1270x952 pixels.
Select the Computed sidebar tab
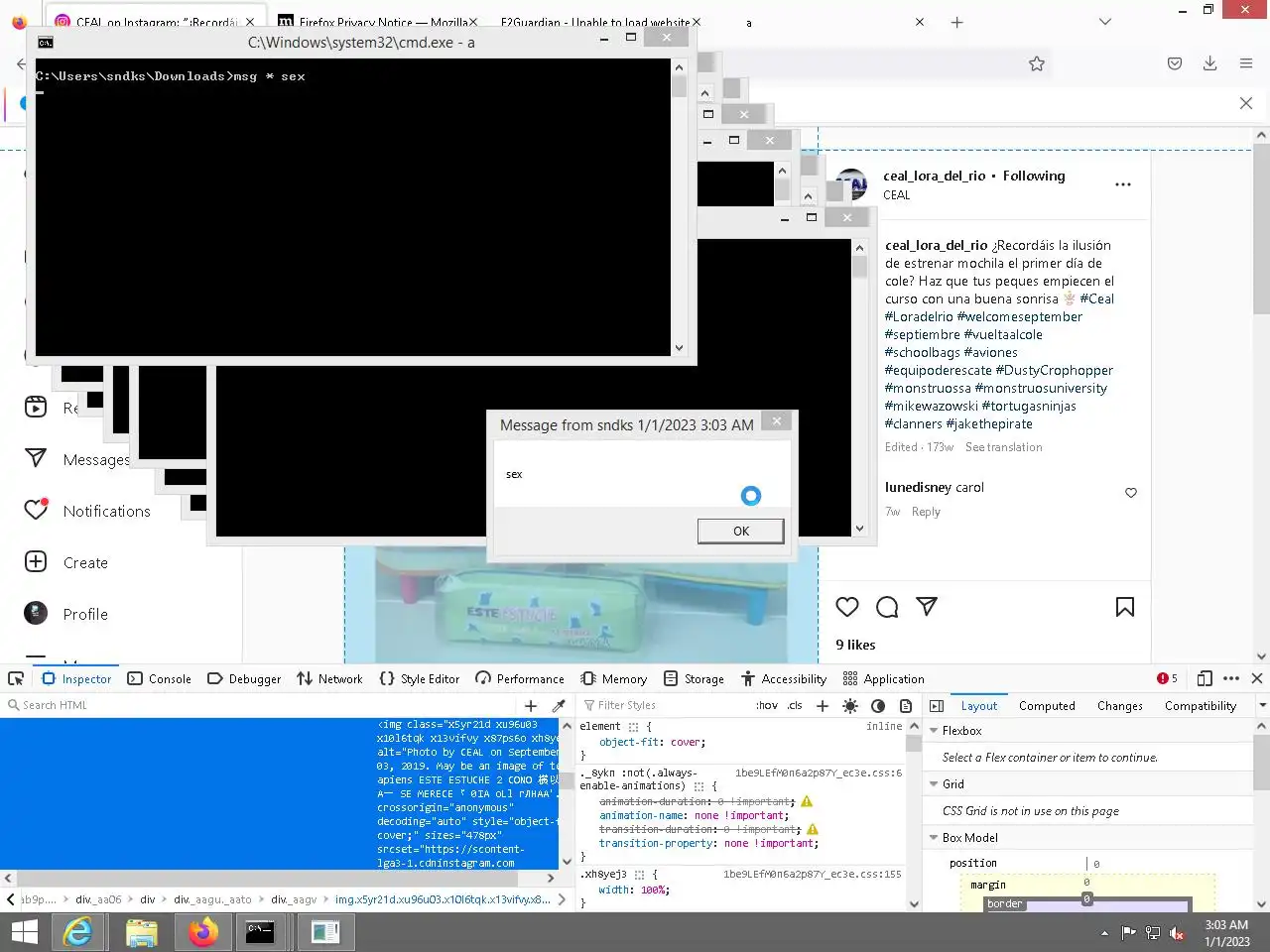pos(1047,706)
